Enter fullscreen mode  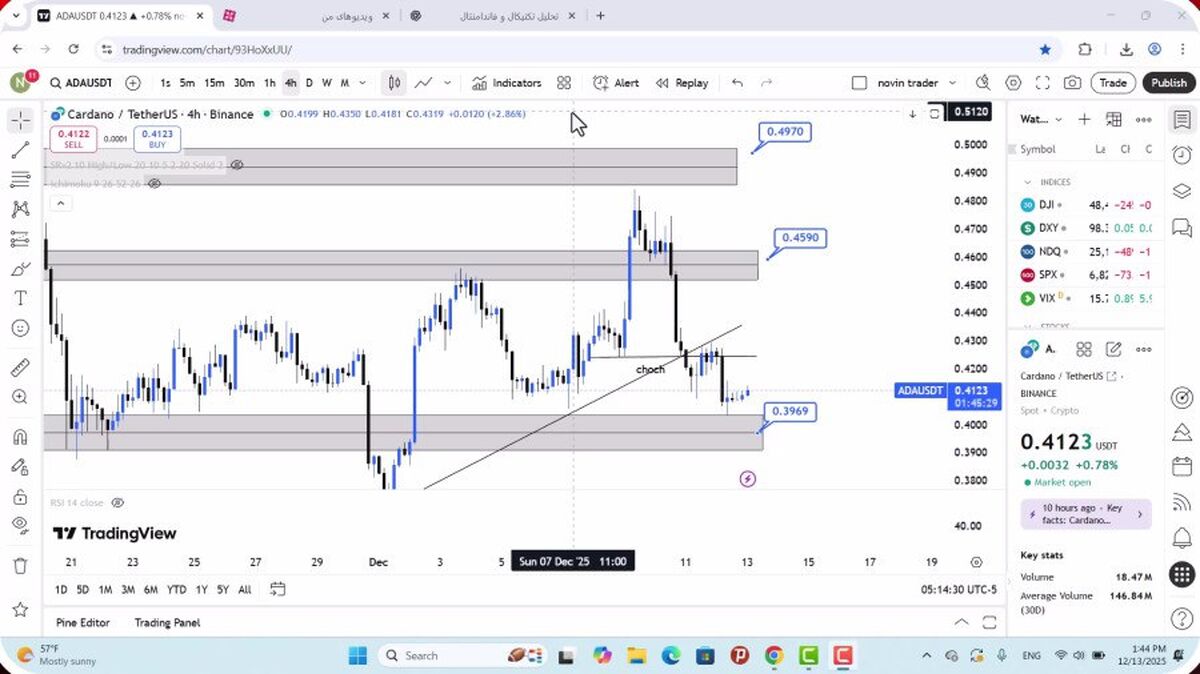tap(1042, 83)
